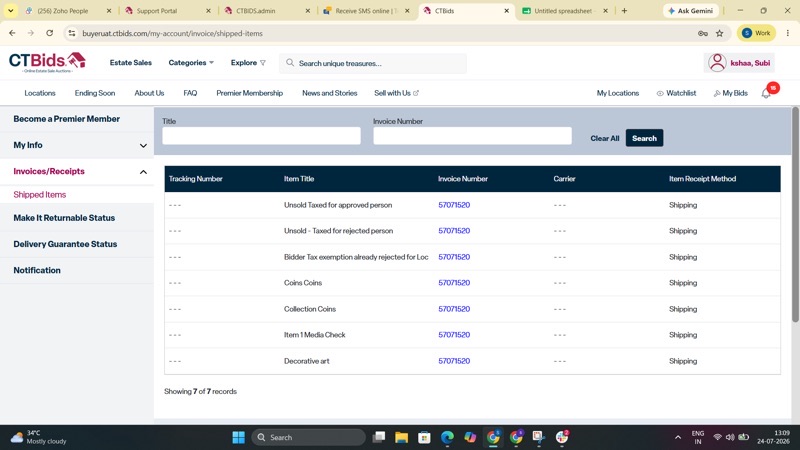Open Task View on the taskbar
800x450 pixels.
click(379, 437)
